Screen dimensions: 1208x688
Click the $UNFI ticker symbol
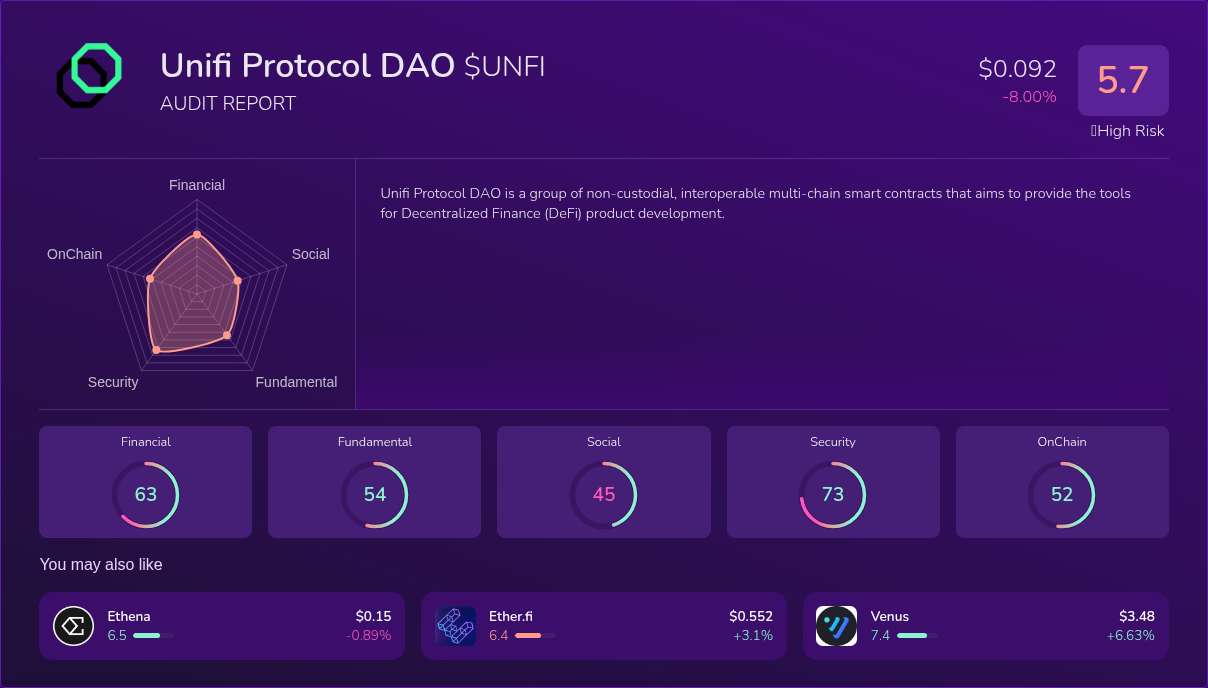coord(503,66)
